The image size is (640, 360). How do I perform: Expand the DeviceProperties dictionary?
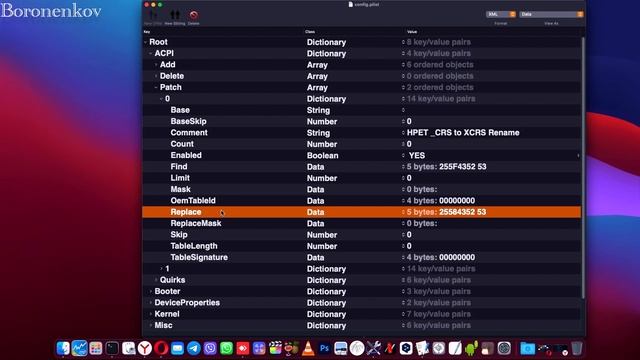pos(151,303)
